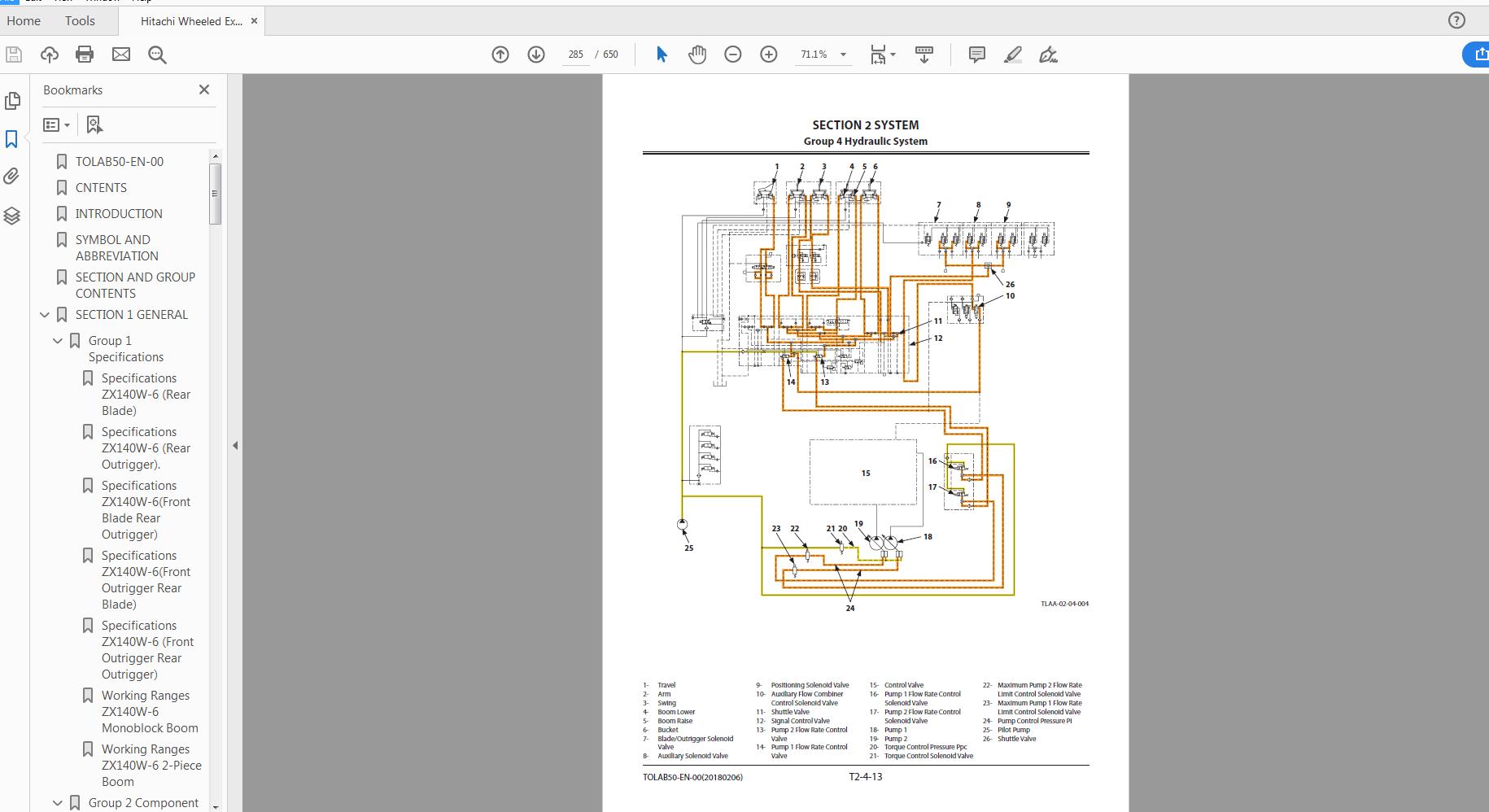Open Working Ranges ZX140W-6 Monoblock Boom bookmark

tap(150, 712)
